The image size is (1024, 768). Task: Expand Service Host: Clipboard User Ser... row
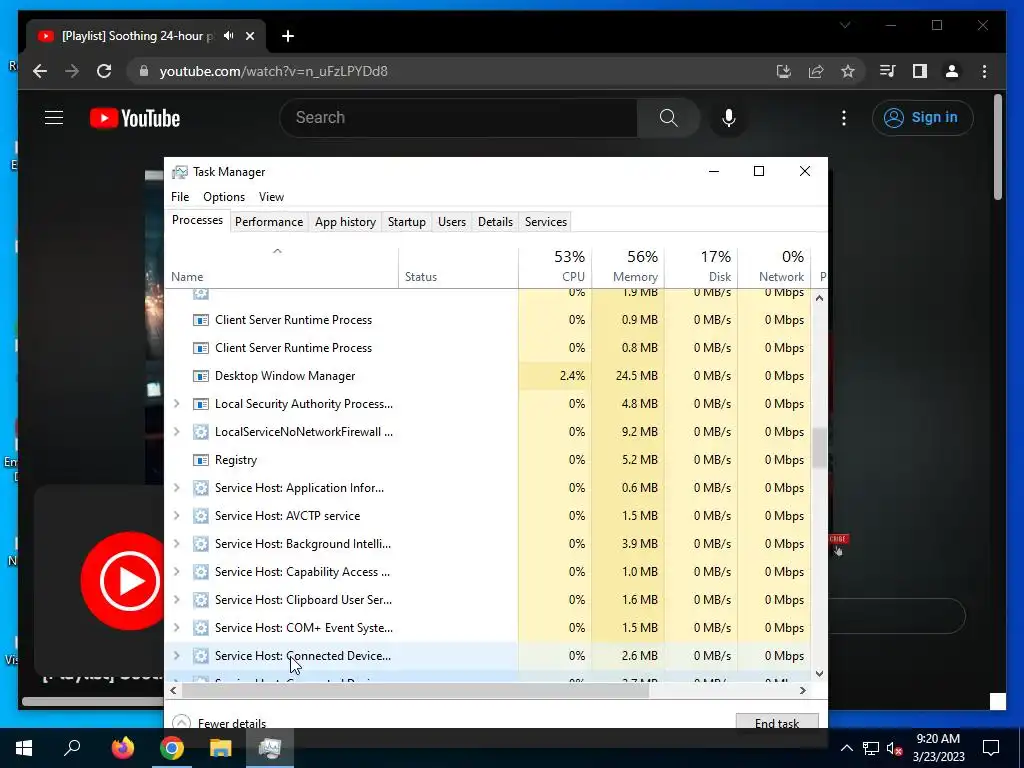pos(176,600)
